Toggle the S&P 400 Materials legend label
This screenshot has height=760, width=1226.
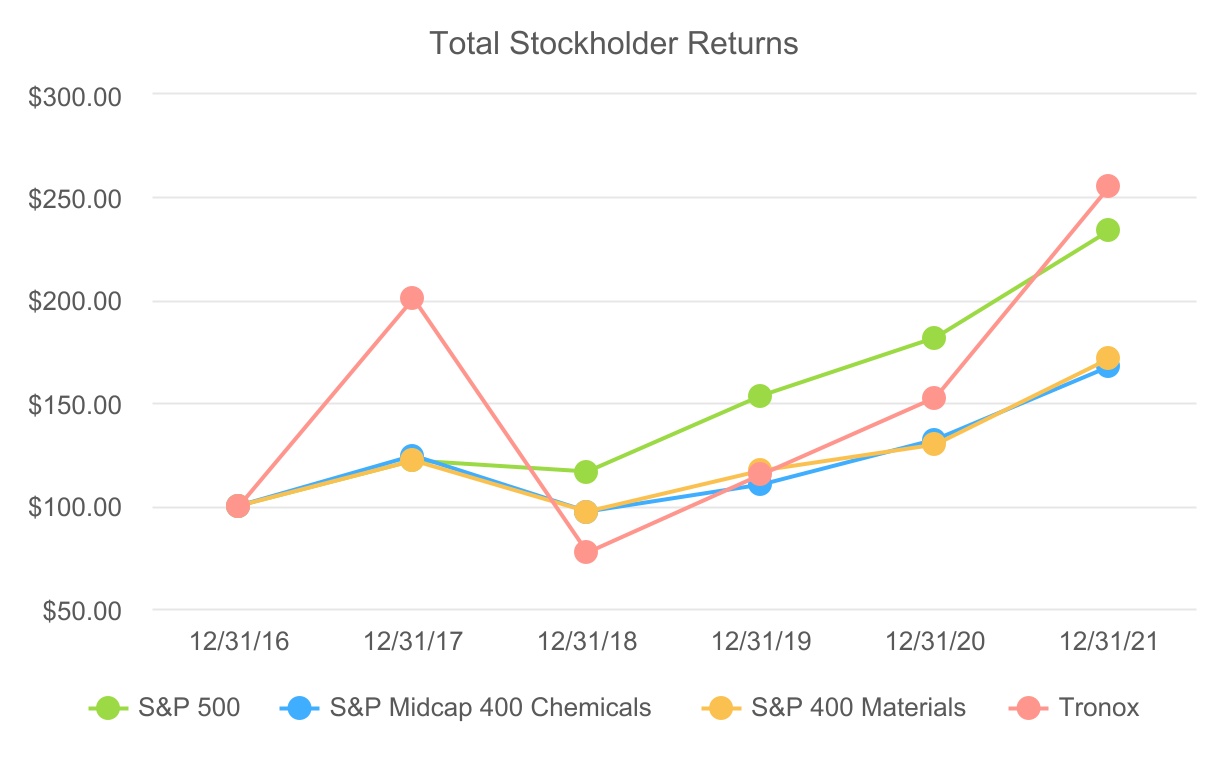(858, 708)
